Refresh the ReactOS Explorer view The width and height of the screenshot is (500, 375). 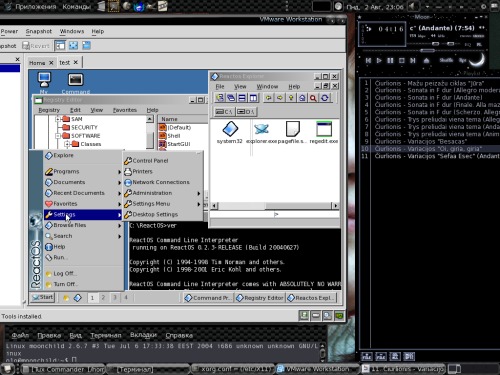[325, 98]
